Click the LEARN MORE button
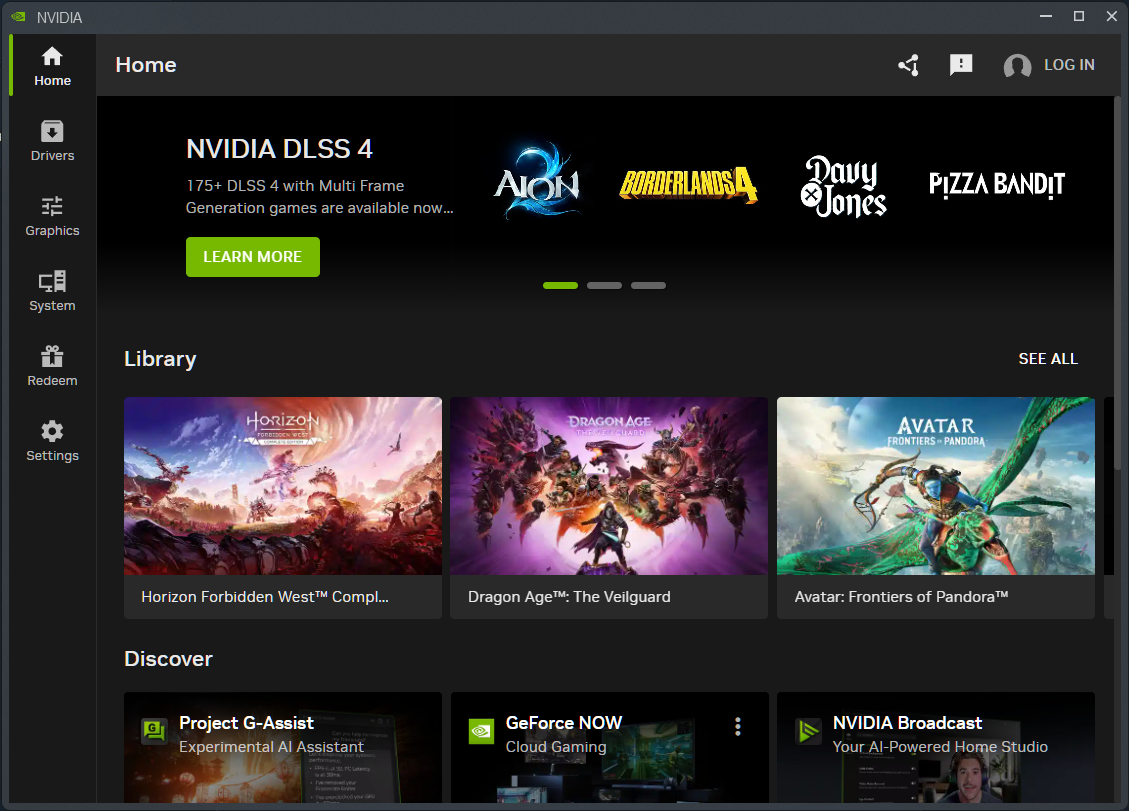This screenshot has width=1129, height=811. 253,256
